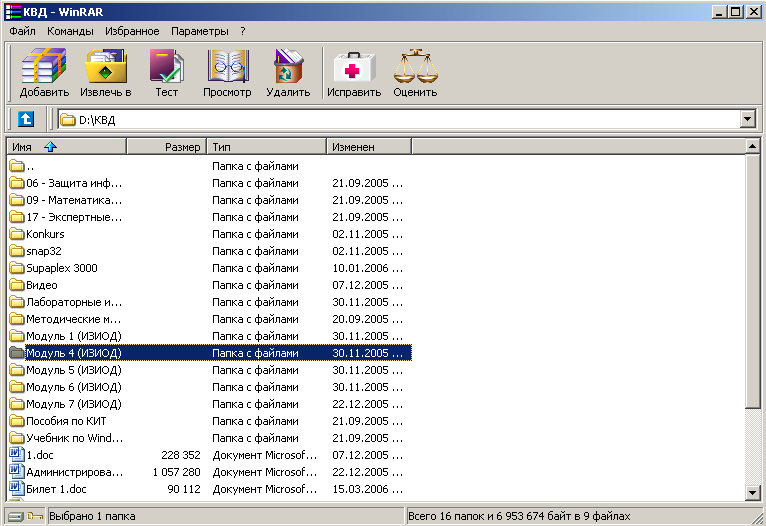Click the scrollbar down arrow
The height and width of the screenshot is (526, 766).
(752, 493)
